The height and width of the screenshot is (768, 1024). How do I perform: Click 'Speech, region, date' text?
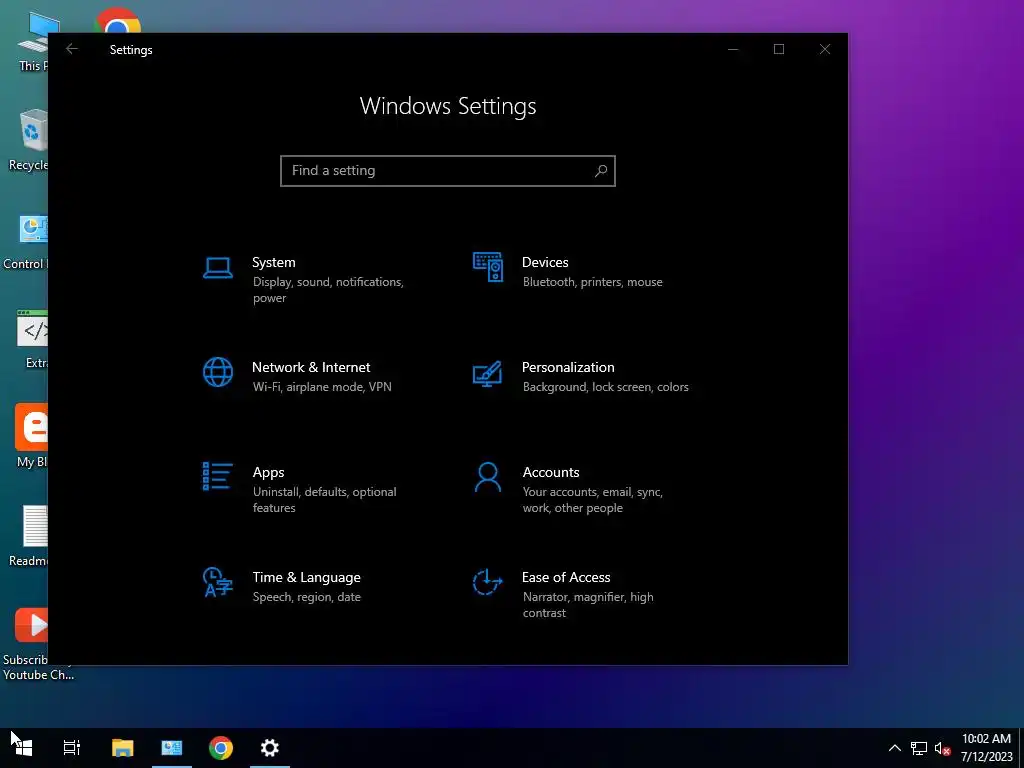pyautogui.click(x=306, y=597)
